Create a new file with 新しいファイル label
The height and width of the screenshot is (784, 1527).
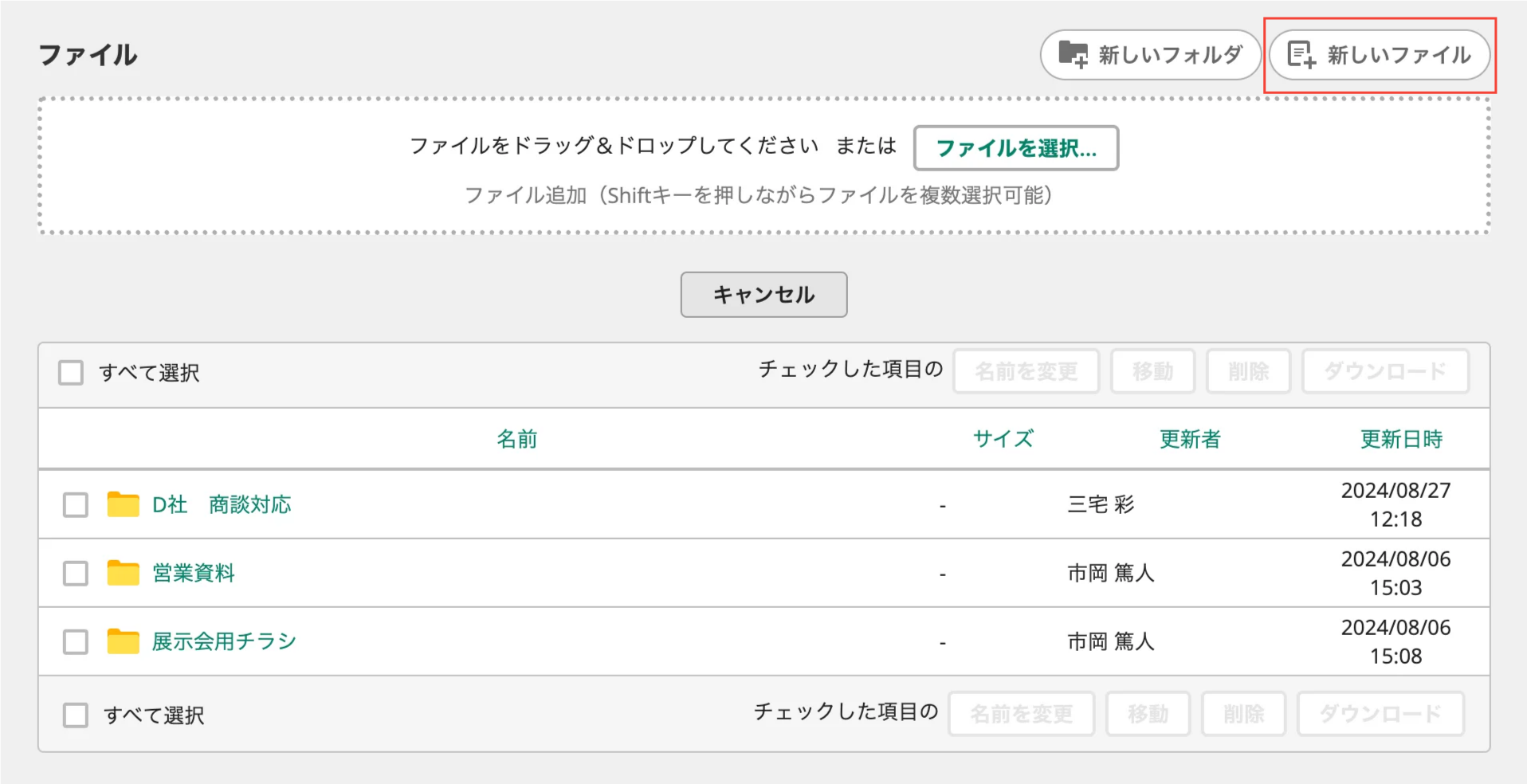[1380, 55]
